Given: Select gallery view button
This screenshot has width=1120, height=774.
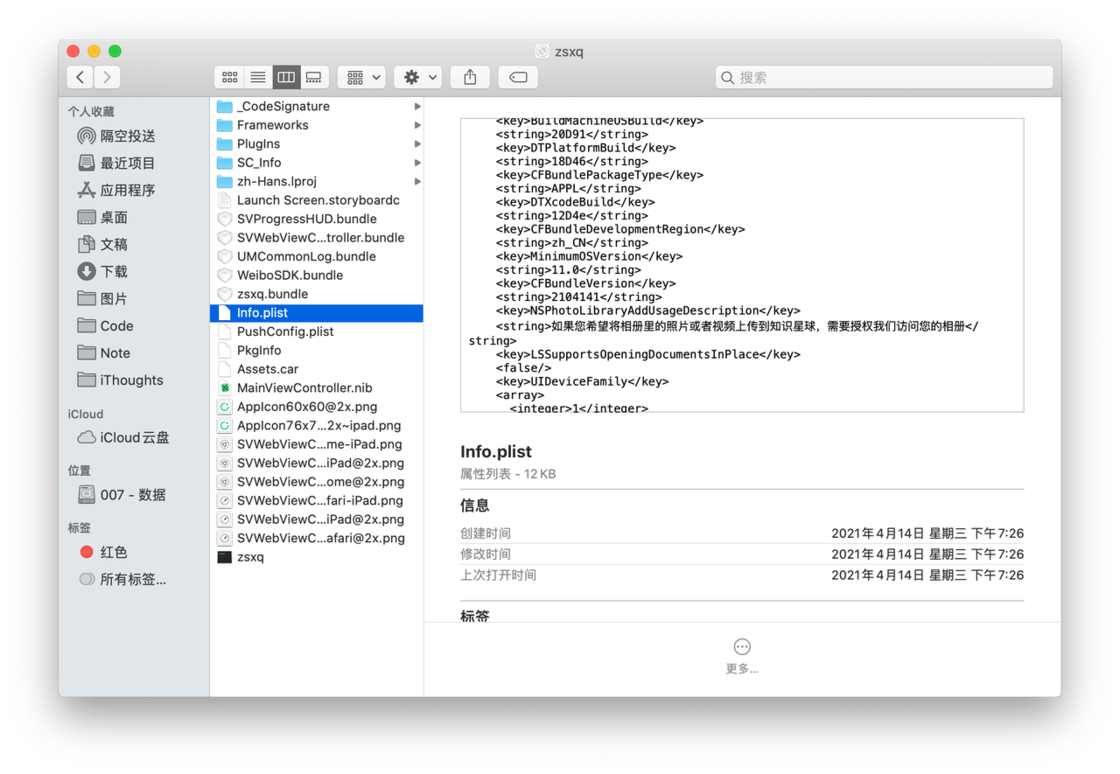Looking at the screenshot, I should click(314, 77).
